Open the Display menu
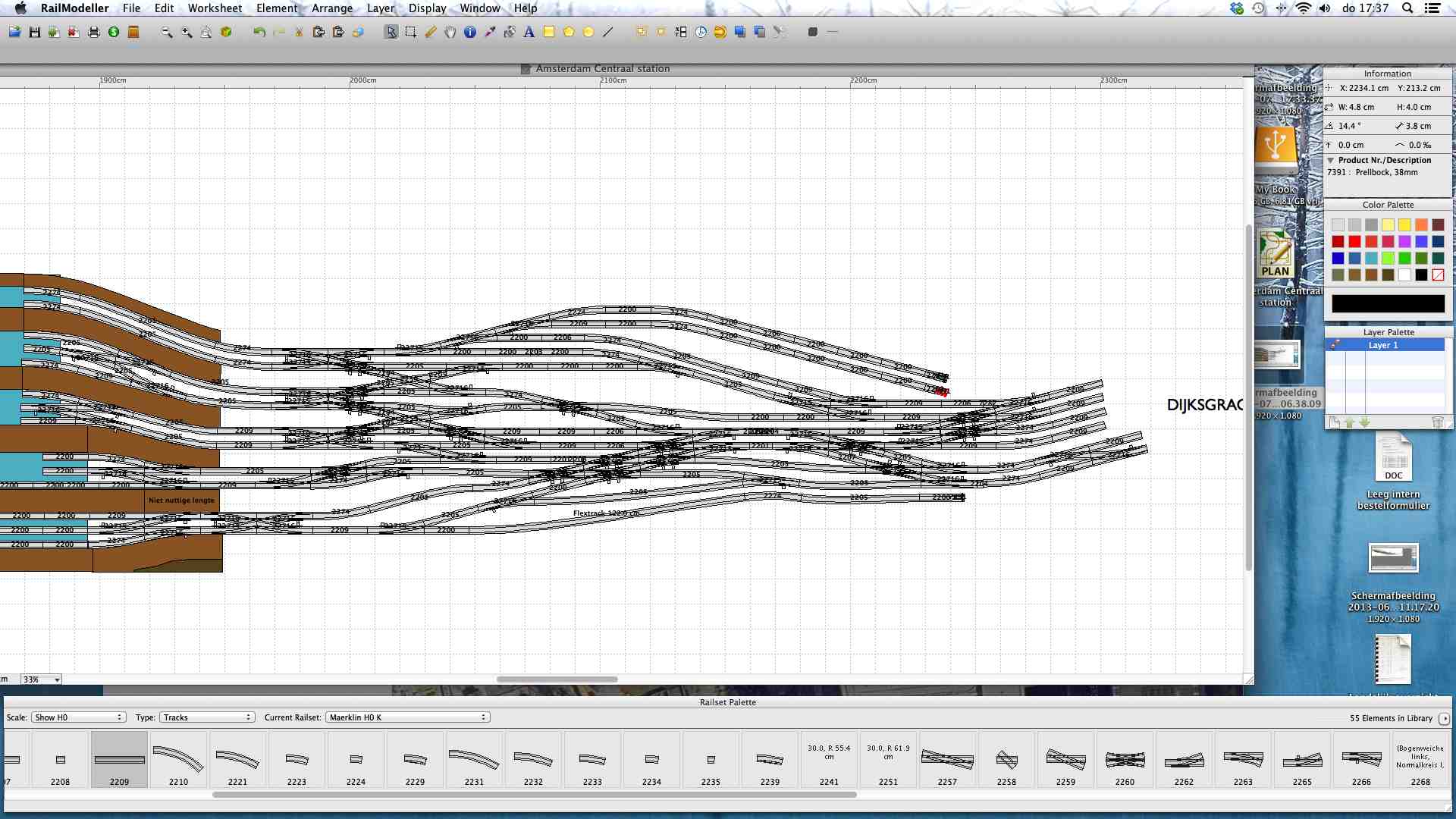The height and width of the screenshot is (819, 1456). 427,8
